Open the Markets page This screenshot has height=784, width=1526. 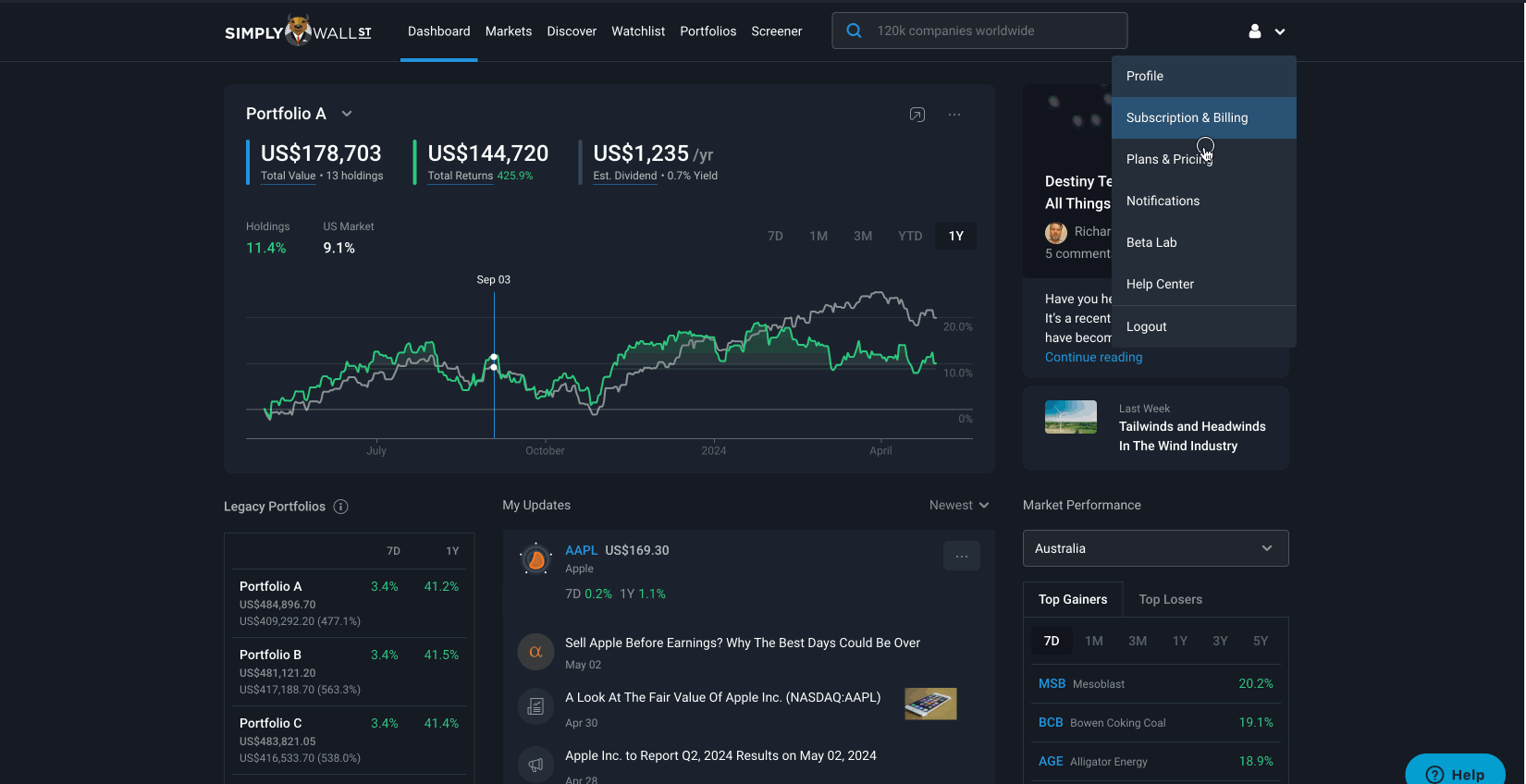(509, 31)
